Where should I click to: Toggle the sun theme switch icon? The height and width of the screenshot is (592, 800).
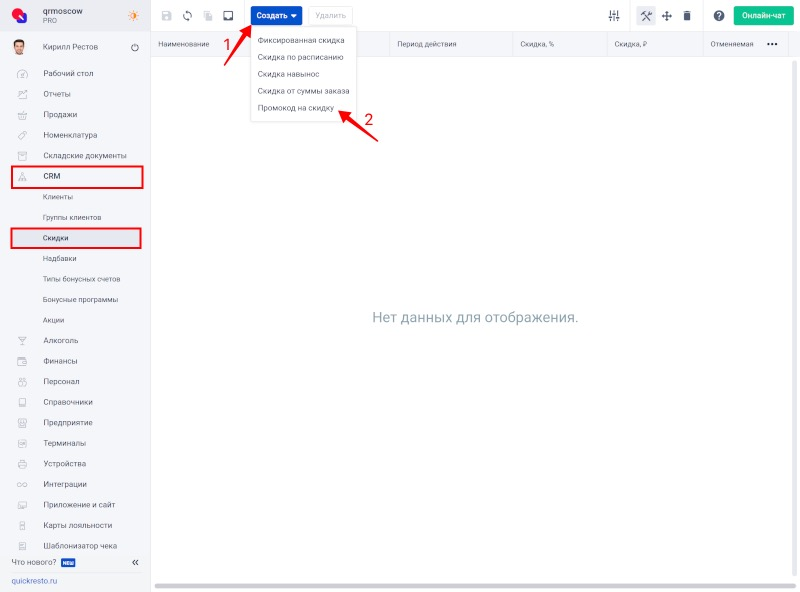point(133,16)
